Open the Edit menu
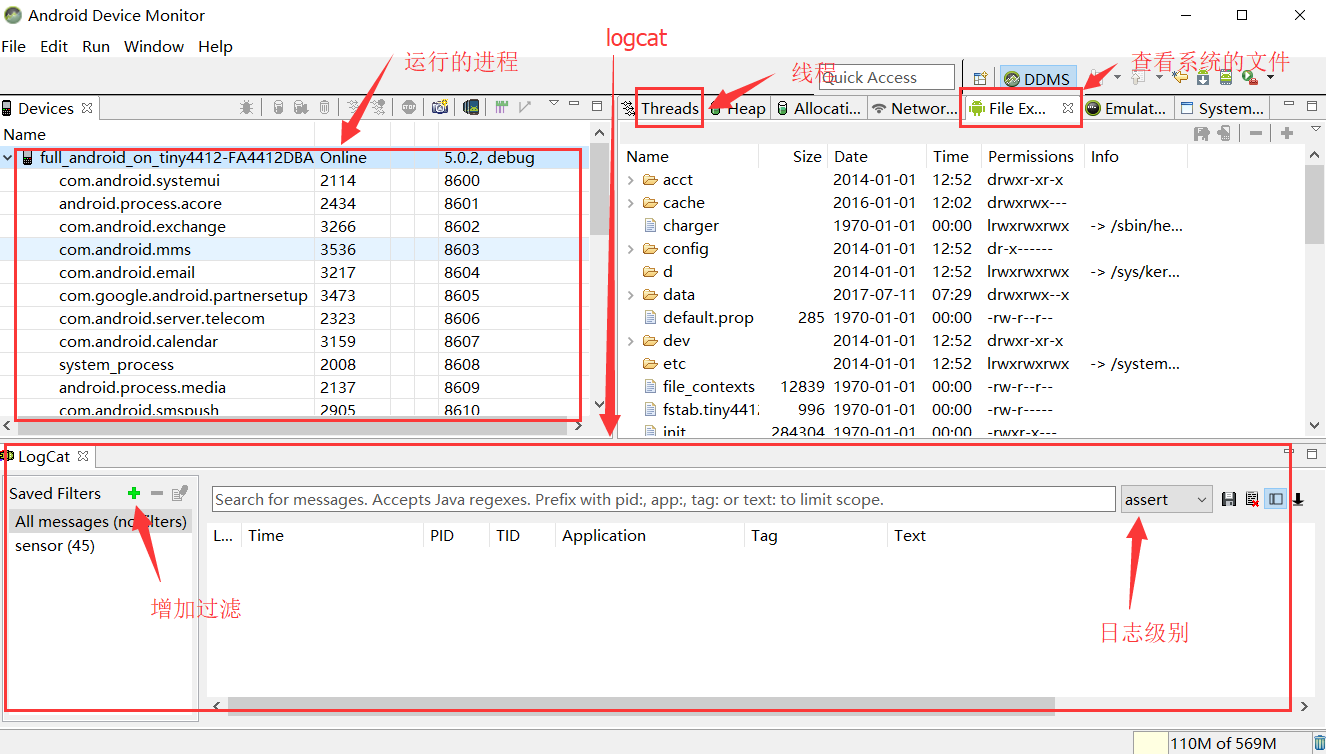Viewport: 1326px width, 754px height. point(54,46)
